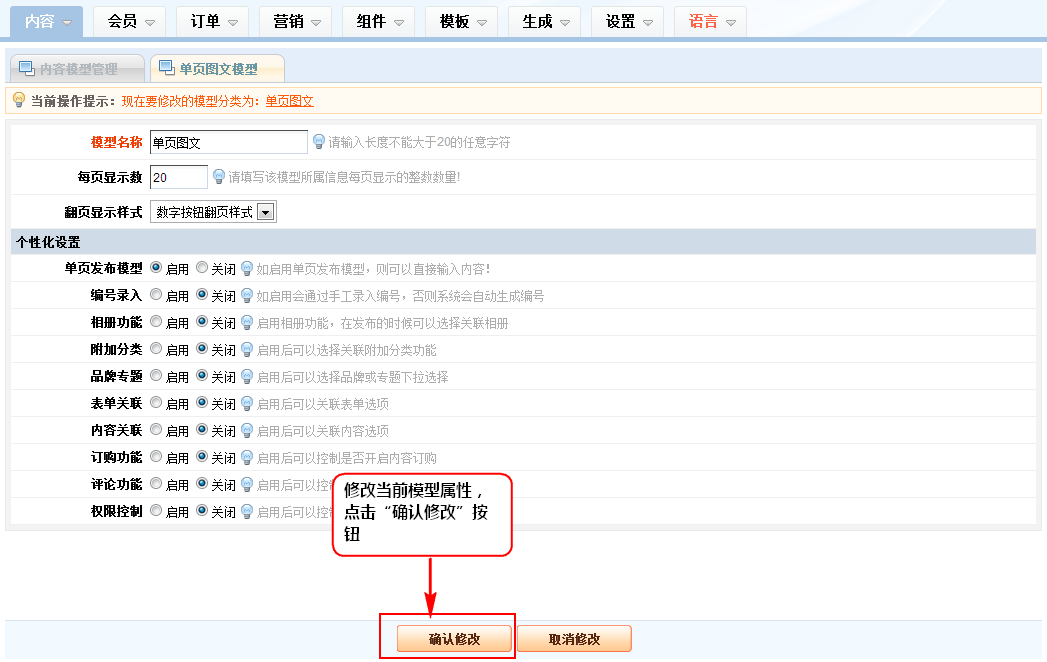Open the 语言 menu
This screenshot has height=662, width=1047.
coord(712,21)
